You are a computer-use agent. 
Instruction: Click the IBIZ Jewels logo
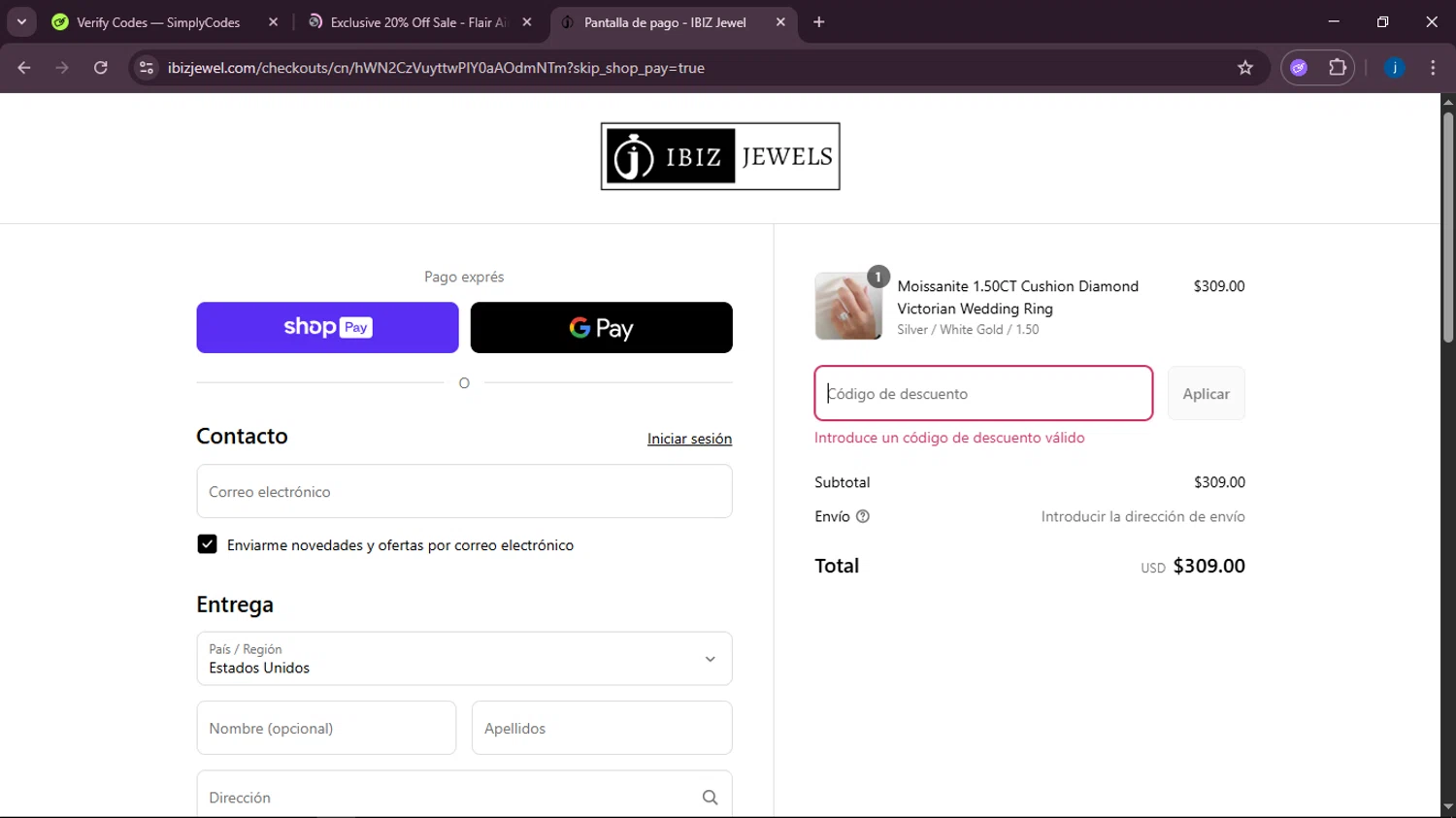click(720, 156)
